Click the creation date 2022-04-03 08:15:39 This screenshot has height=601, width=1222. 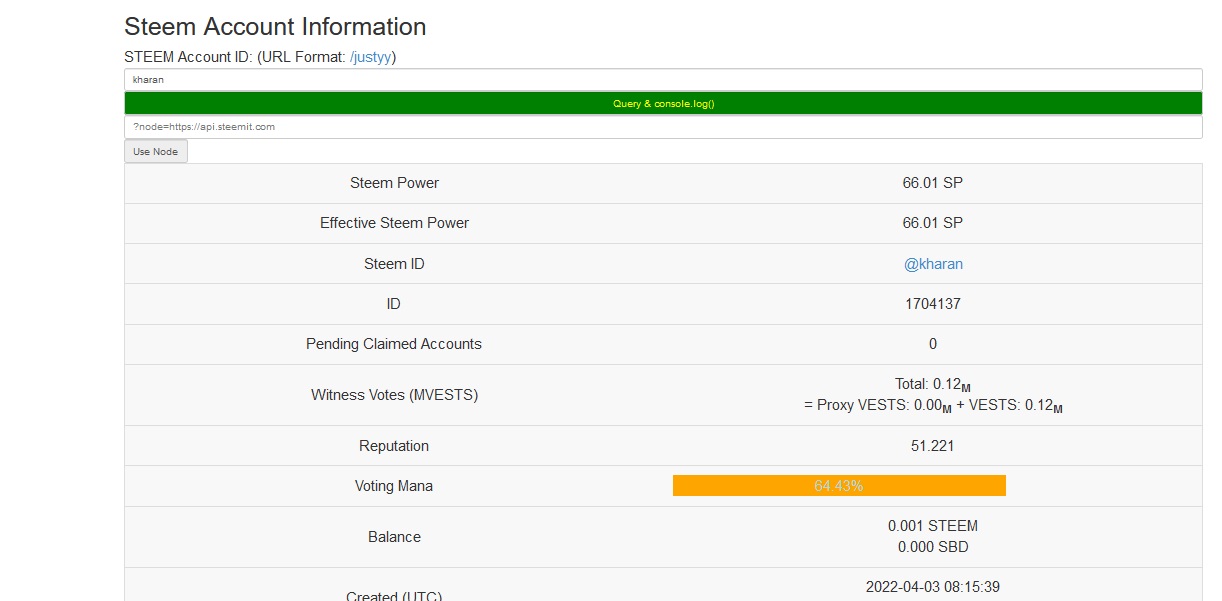(933, 587)
